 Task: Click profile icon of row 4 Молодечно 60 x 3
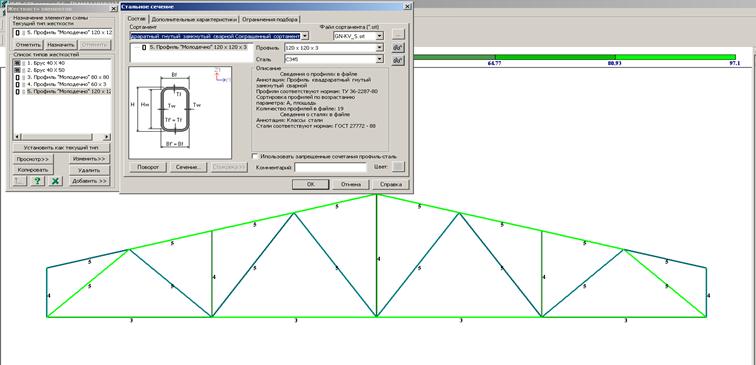(x=18, y=84)
